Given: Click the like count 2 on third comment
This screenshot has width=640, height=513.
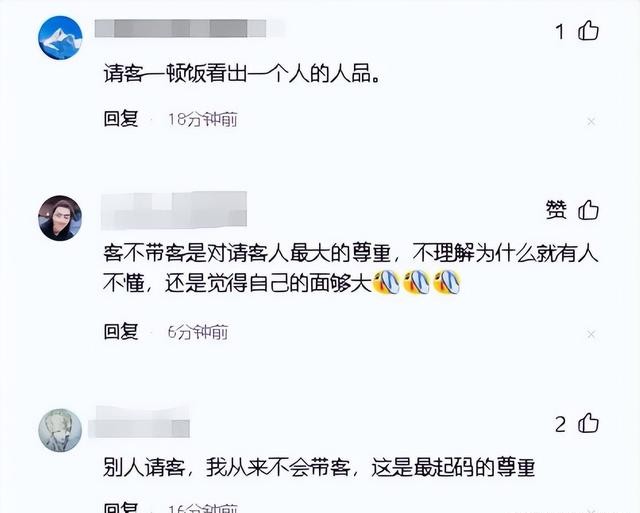Looking at the screenshot, I should 560,424.
